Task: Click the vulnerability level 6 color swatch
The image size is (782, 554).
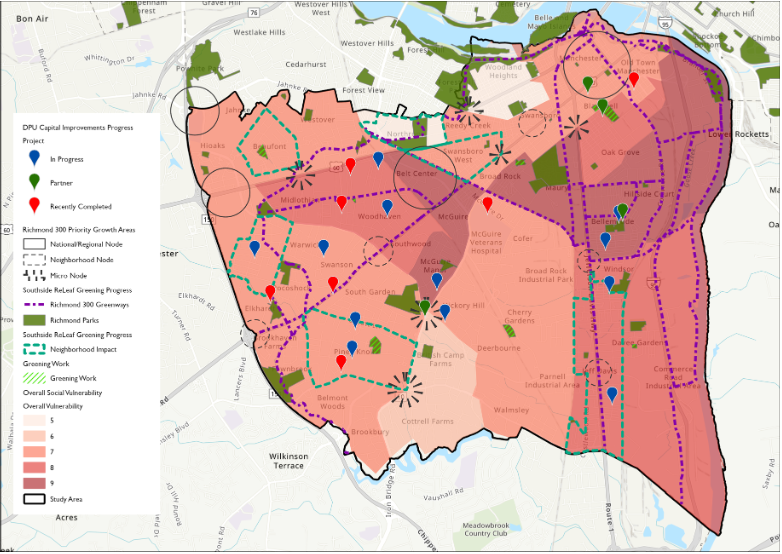Action: point(34,436)
